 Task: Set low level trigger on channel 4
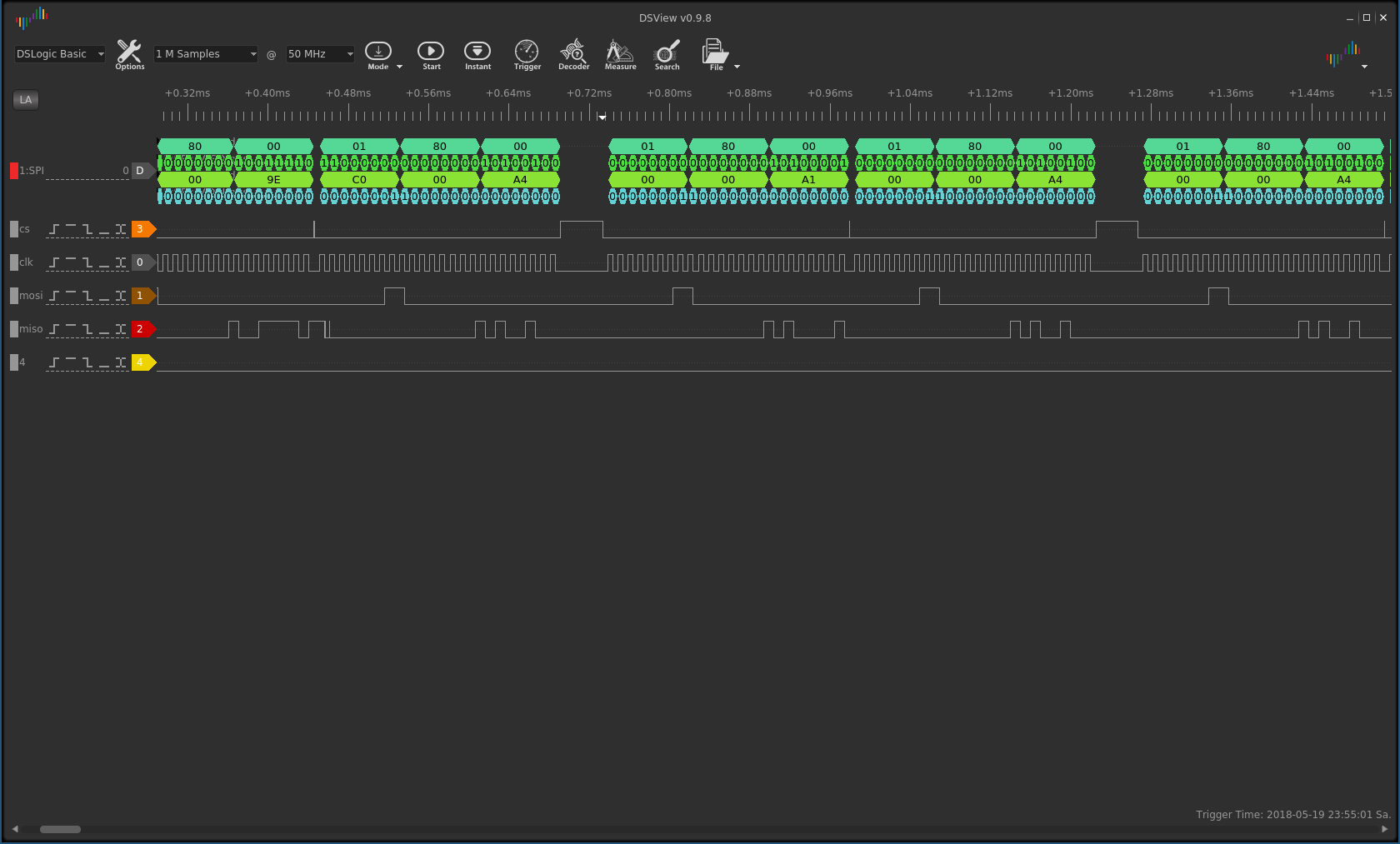pos(104,362)
